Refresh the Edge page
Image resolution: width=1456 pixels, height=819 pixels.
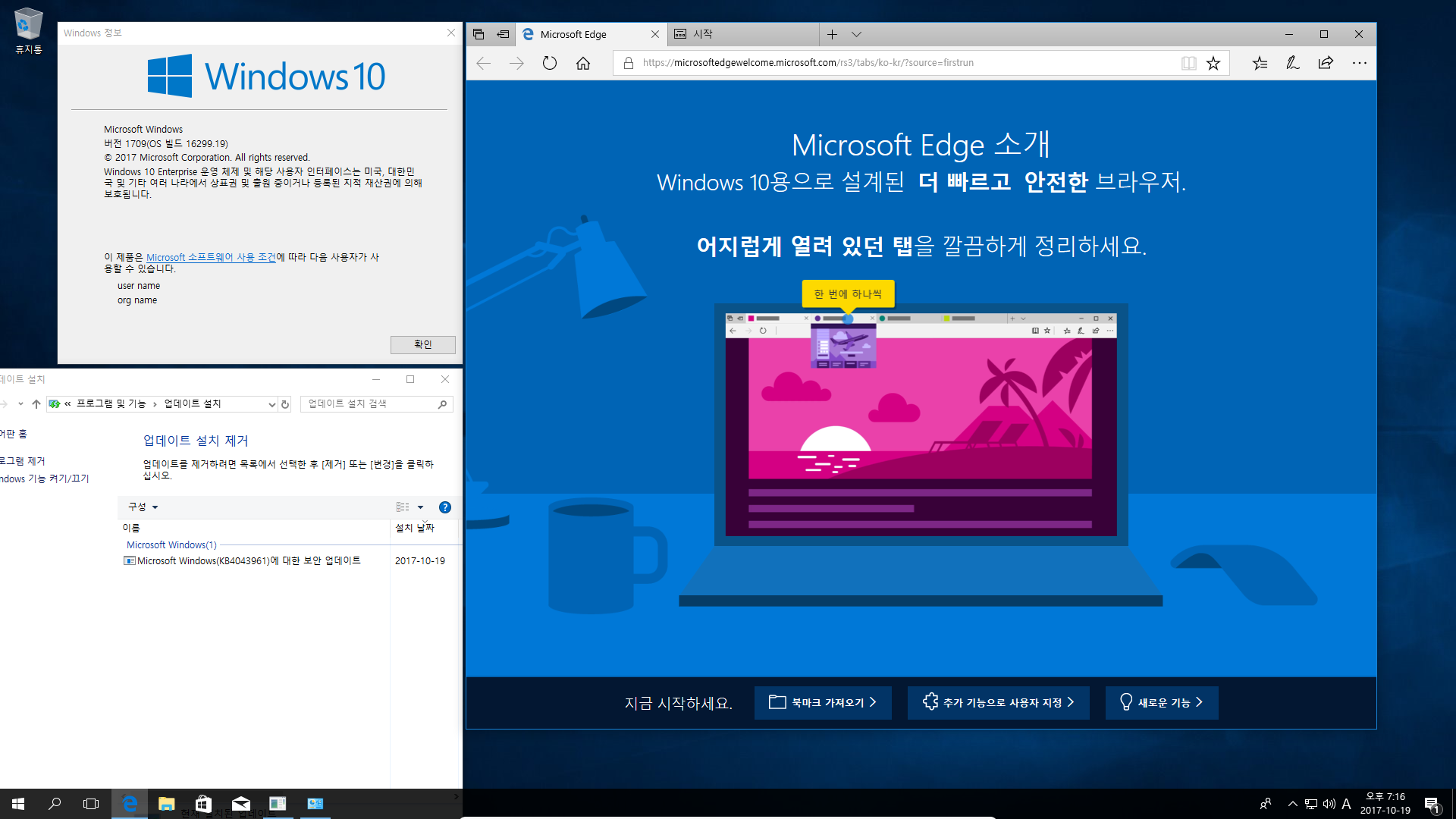point(550,63)
